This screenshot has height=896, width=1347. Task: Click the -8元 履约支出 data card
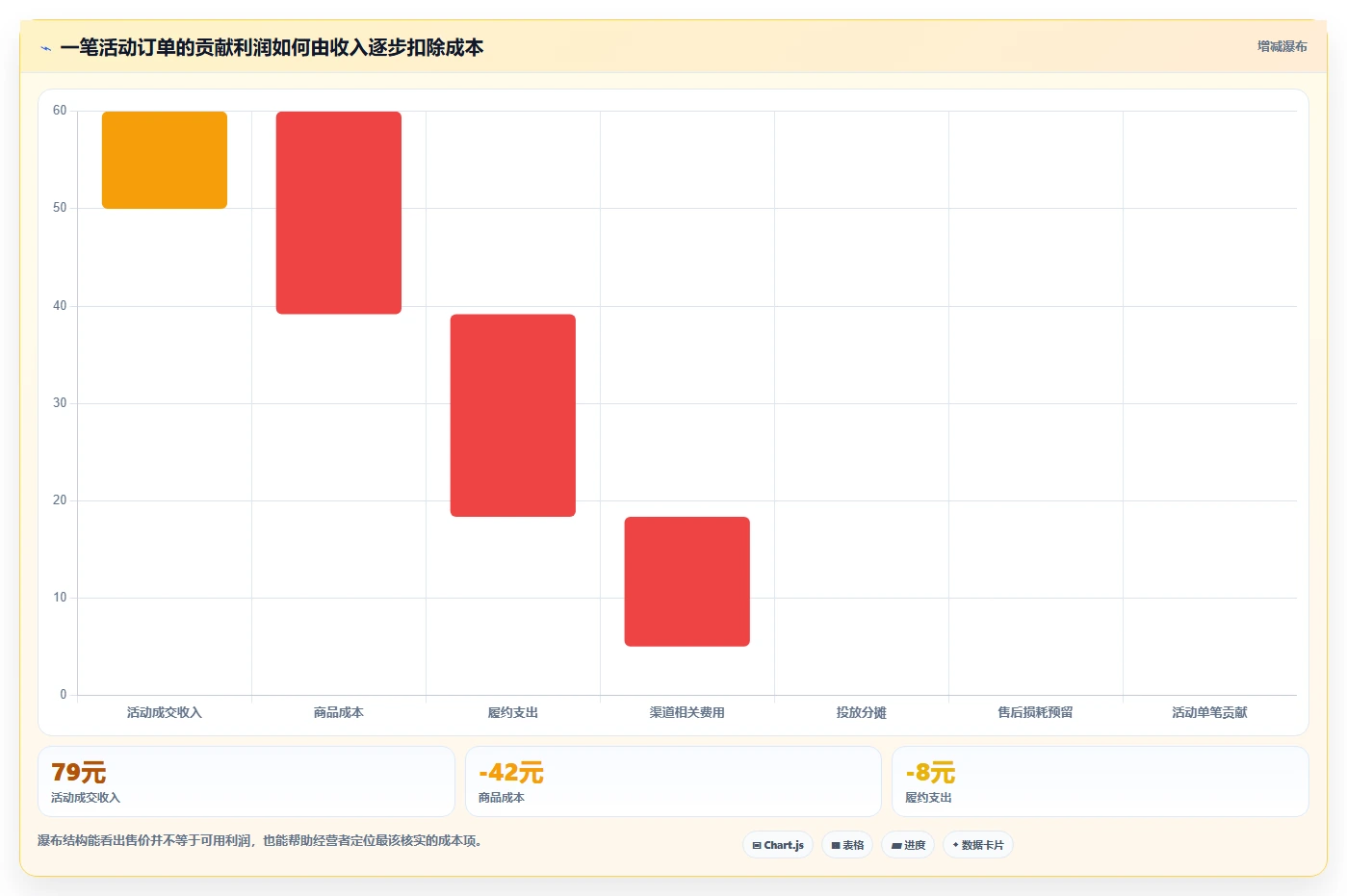[1101, 781]
